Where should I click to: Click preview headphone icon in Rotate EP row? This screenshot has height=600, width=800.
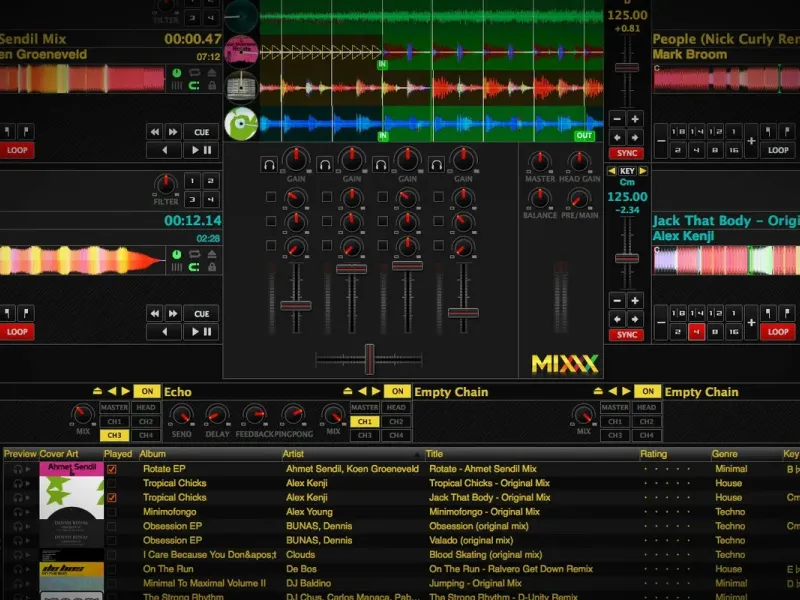click(x=18, y=469)
